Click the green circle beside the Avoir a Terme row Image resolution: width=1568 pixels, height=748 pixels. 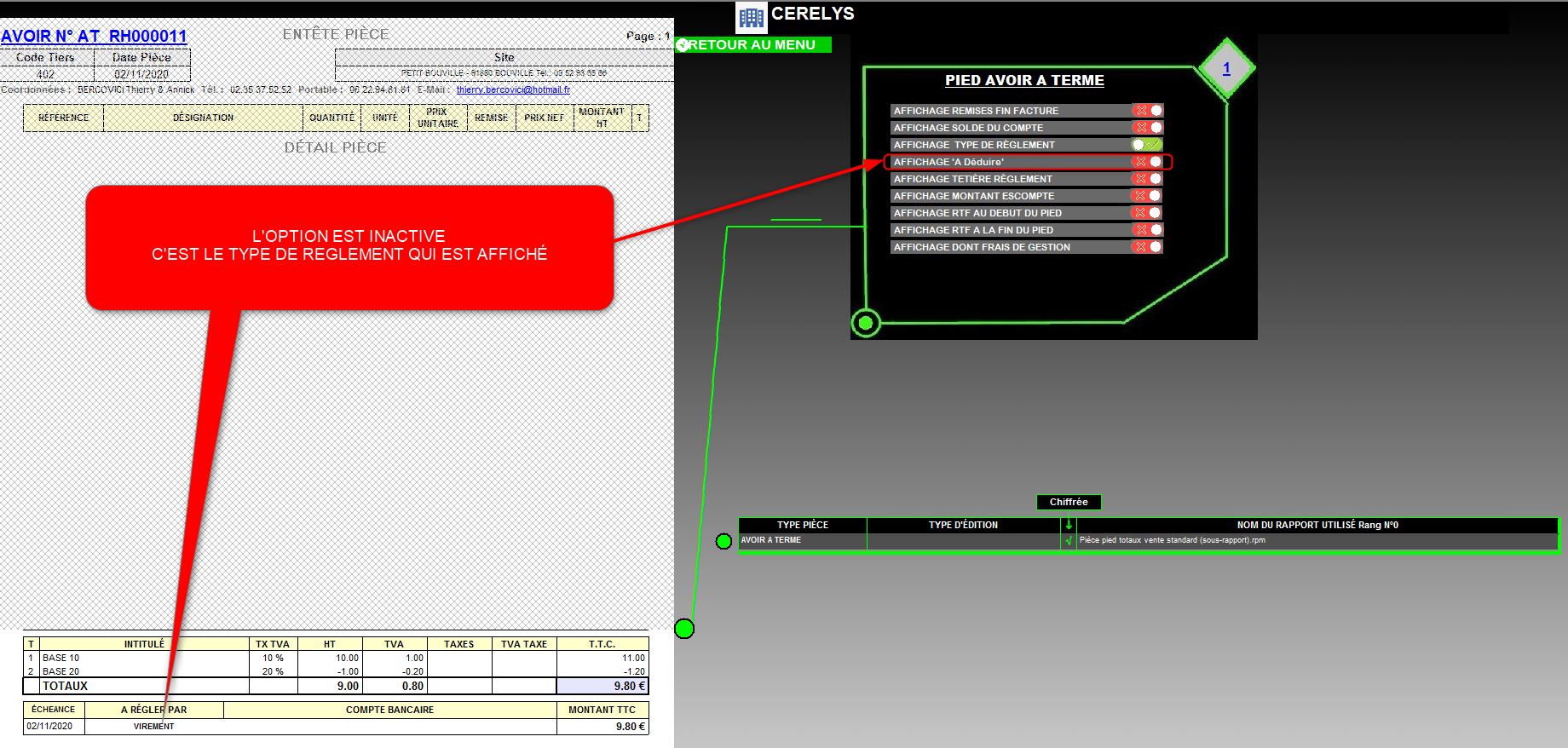(723, 541)
